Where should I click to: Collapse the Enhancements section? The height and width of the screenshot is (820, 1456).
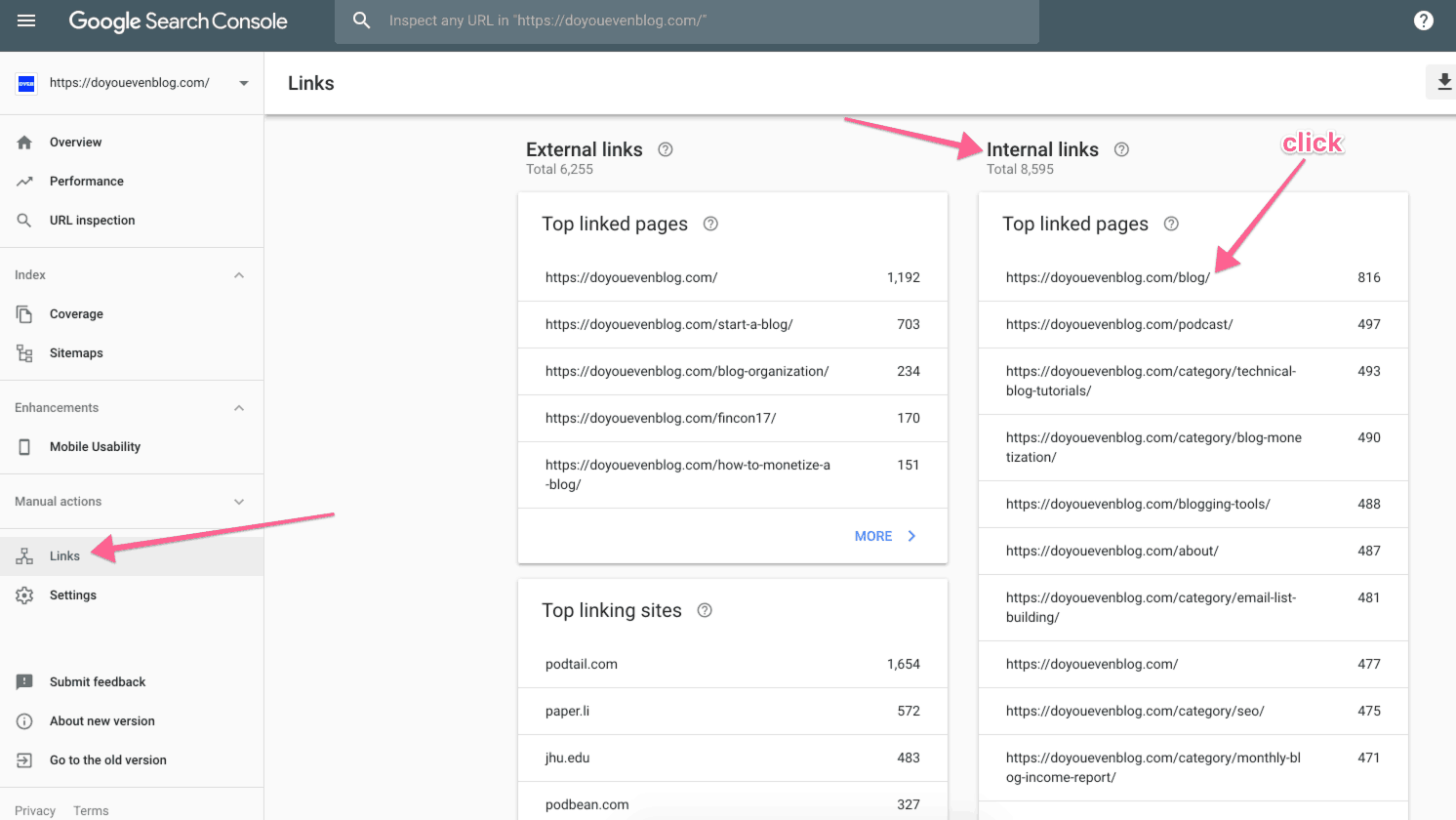click(x=239, y=408)
